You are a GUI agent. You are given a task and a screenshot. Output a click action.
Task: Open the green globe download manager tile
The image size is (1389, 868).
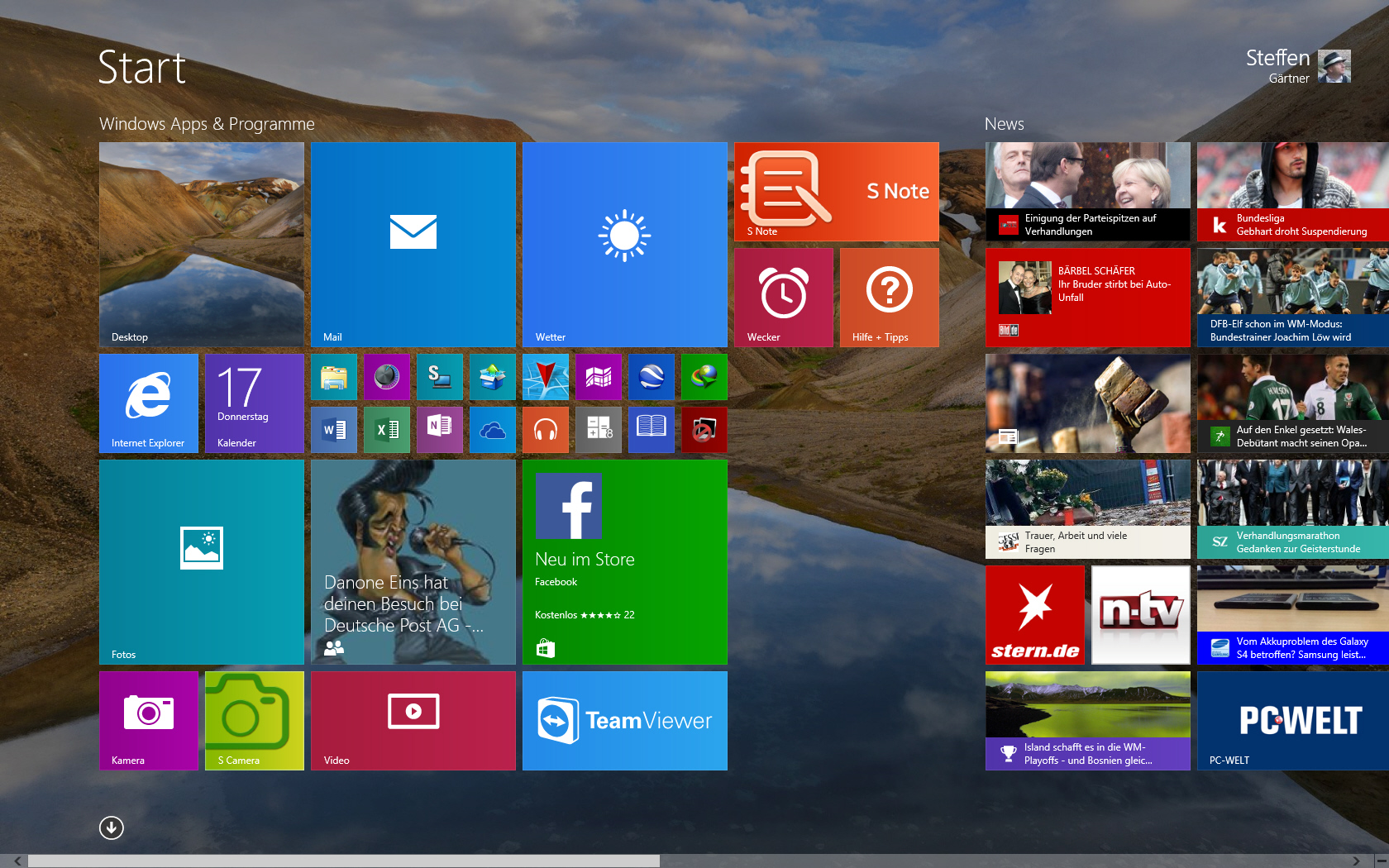point(704,377)
